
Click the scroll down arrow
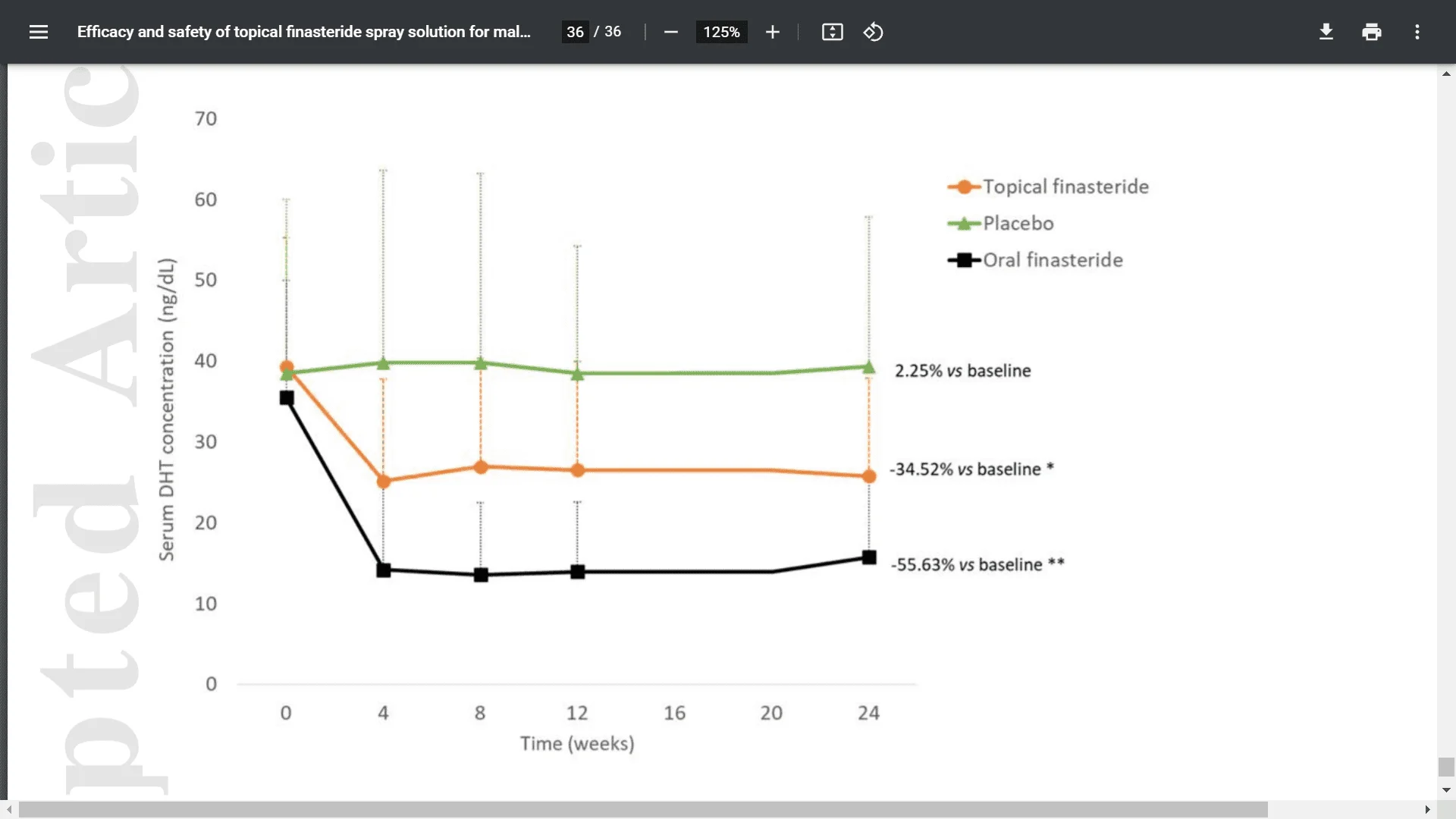click(1446, 790)
